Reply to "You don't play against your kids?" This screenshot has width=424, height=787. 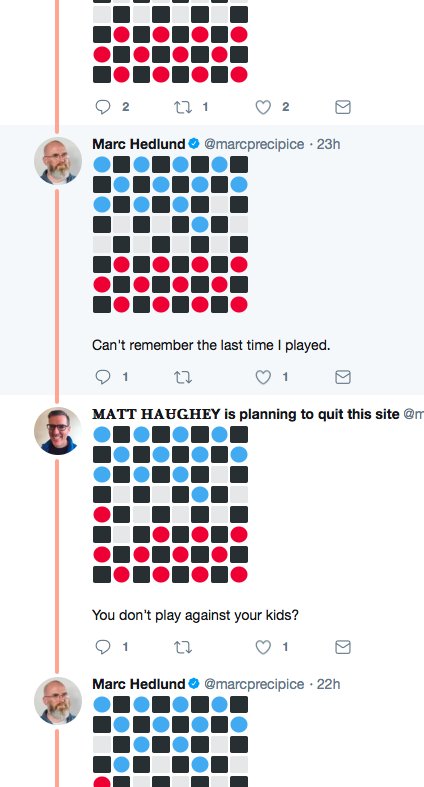[x=103, y=647]
